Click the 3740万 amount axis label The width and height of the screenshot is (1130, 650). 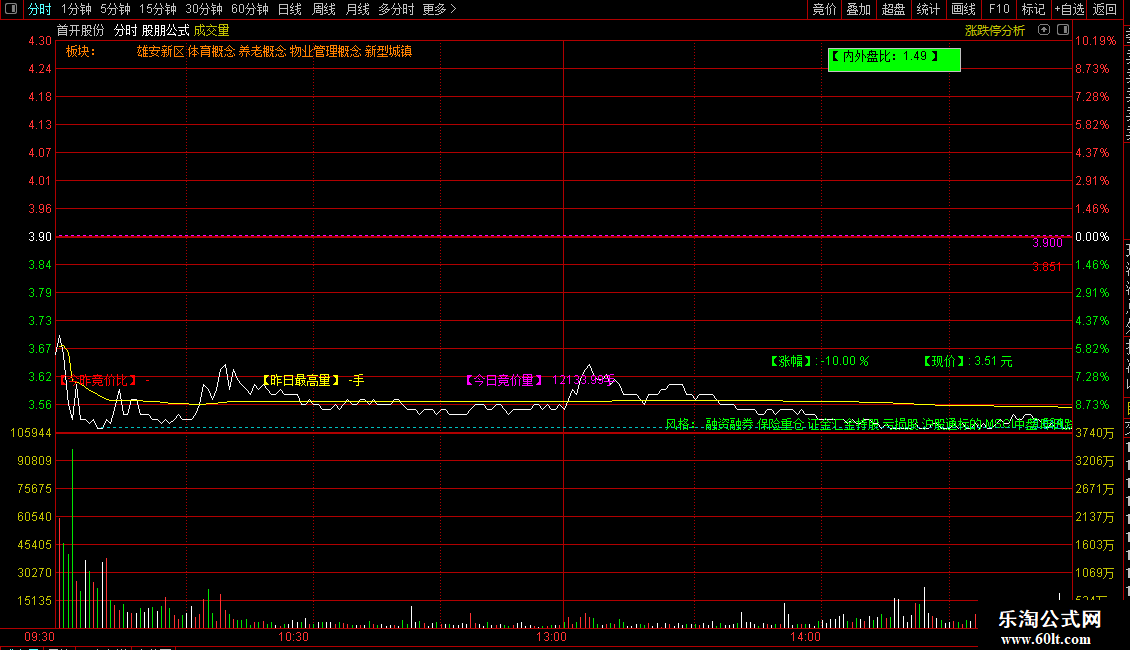tap(1095, 433)
